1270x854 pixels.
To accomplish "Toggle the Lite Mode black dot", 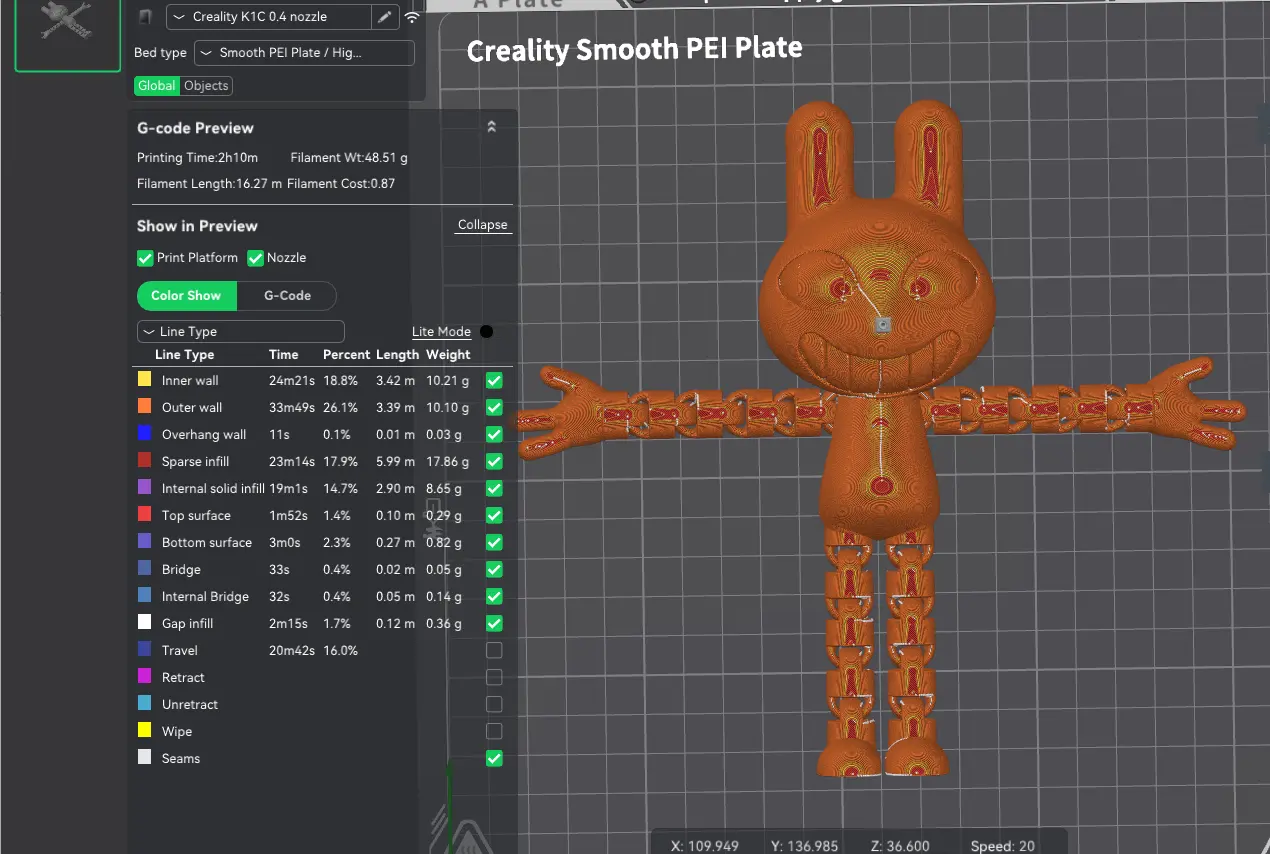I will 486,332.
